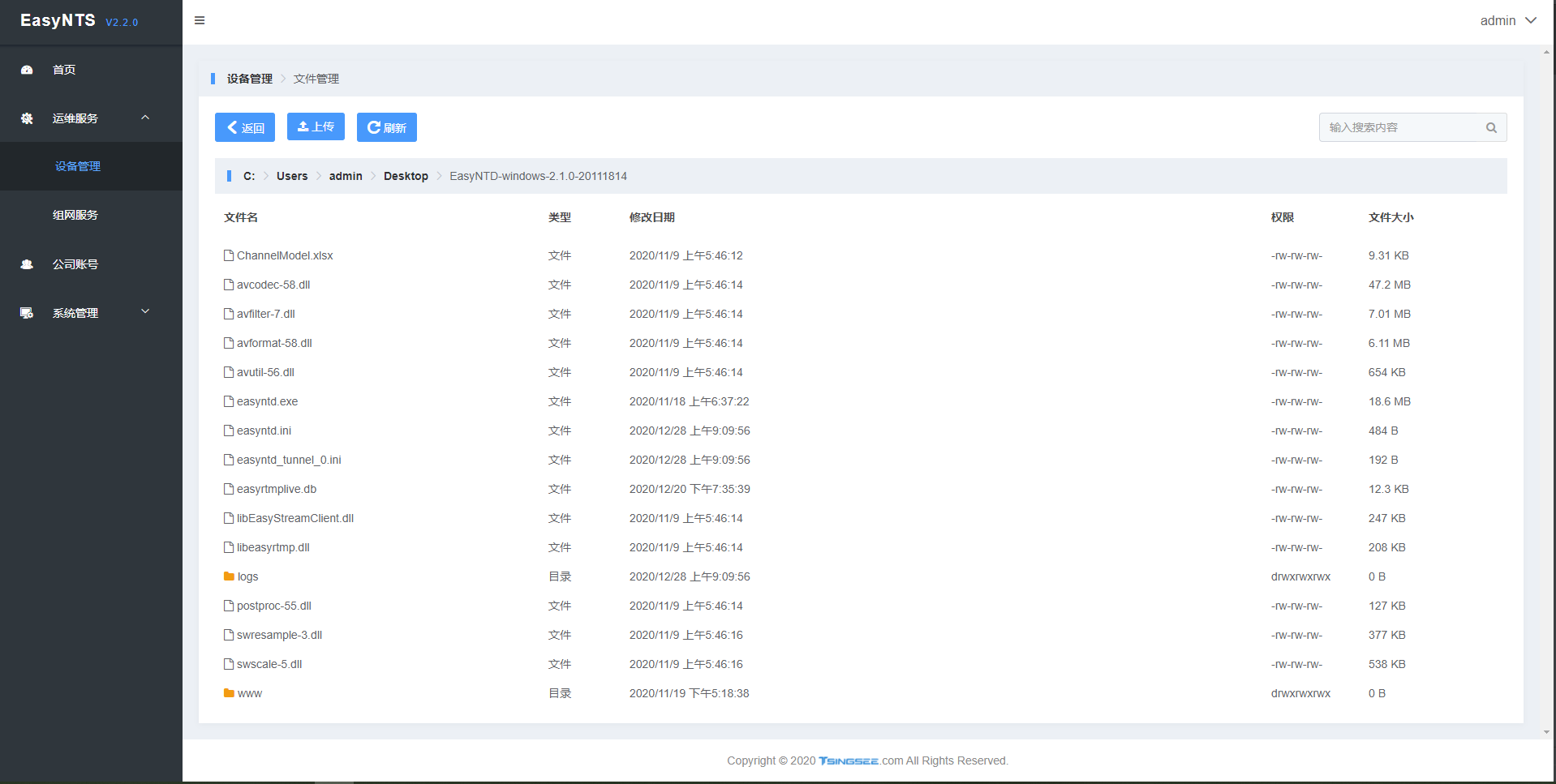Navigate to admin in the path breadcrumb
Screen dimensions: 1556x784
point(346,176)
